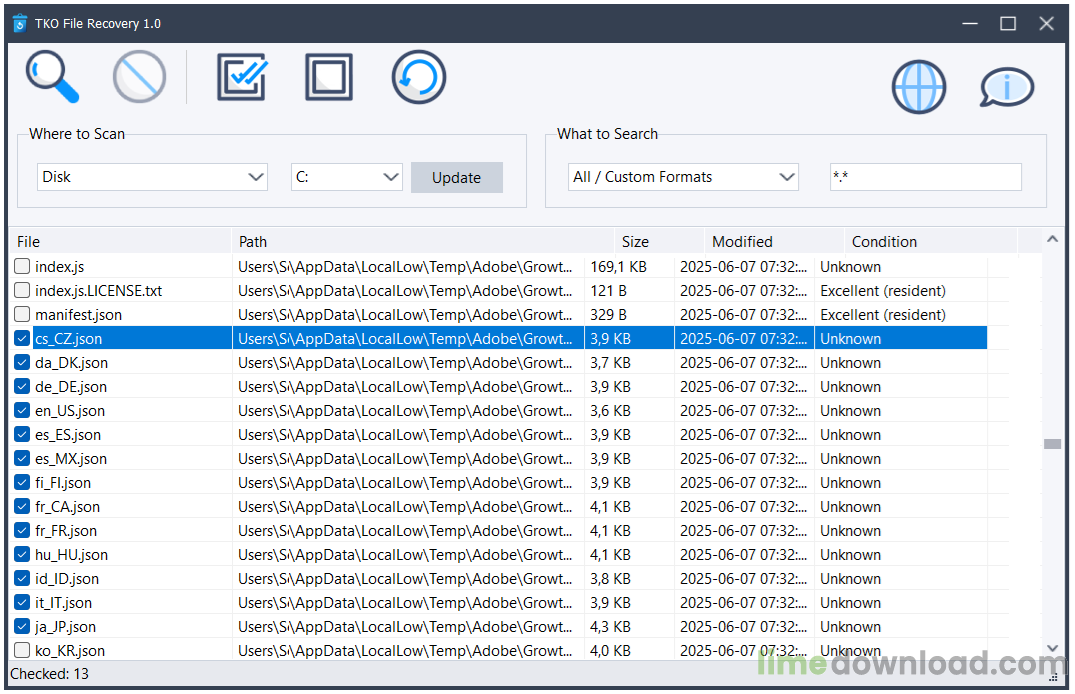Uncheck the cs_CZ.json checkbox
Screen dimensions: 1075x694
(22, 338)
